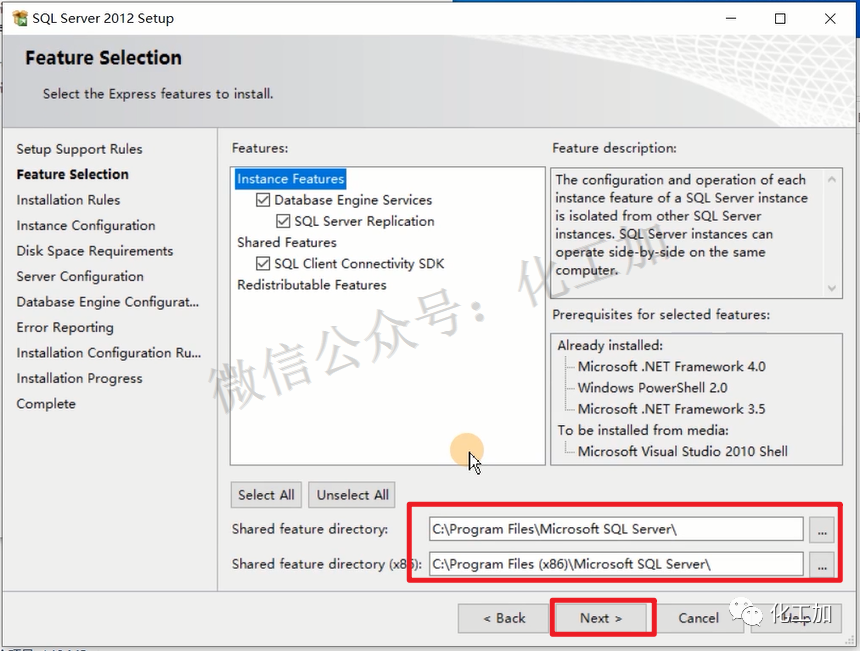Click Unselect All button

click(x=352, y=495)
